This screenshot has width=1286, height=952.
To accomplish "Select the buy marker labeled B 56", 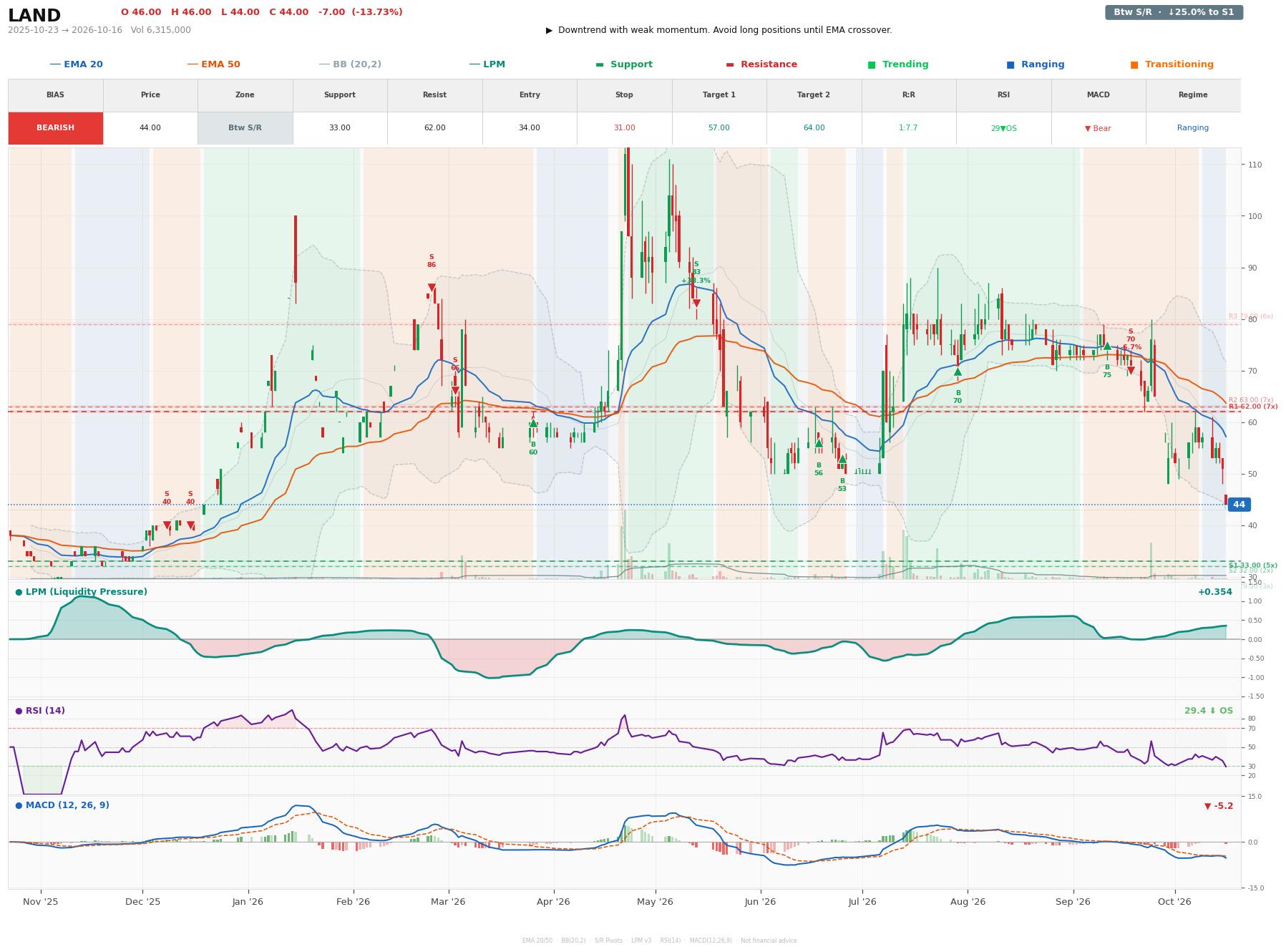I will click(x=819, y=443).
